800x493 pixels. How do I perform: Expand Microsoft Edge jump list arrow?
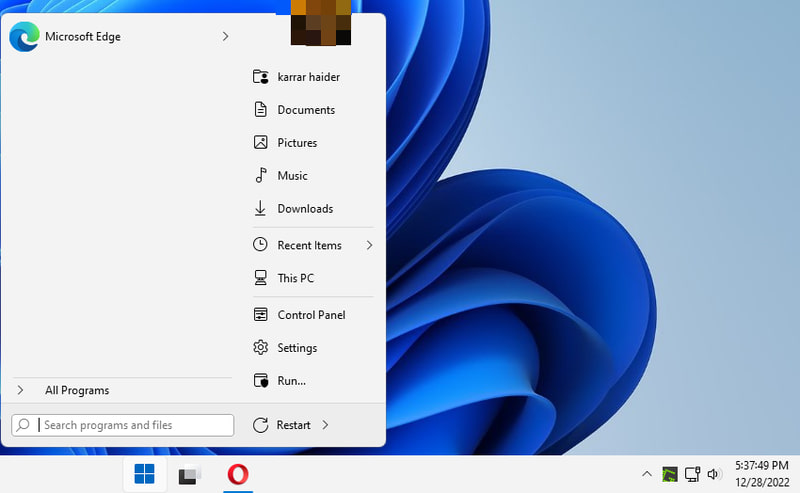pos(225,37)
